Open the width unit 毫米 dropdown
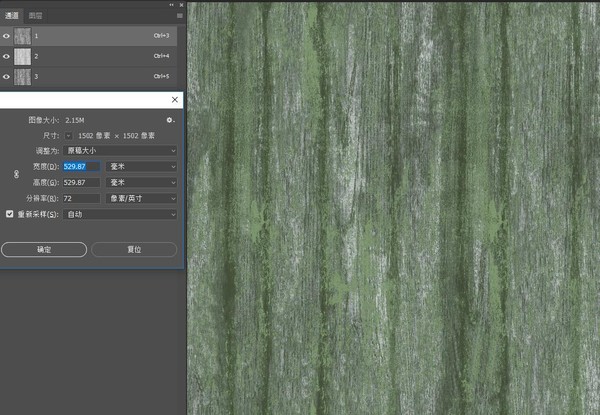Image resolution: width=600 pixels, height=415 pixels. pos(141,166)
